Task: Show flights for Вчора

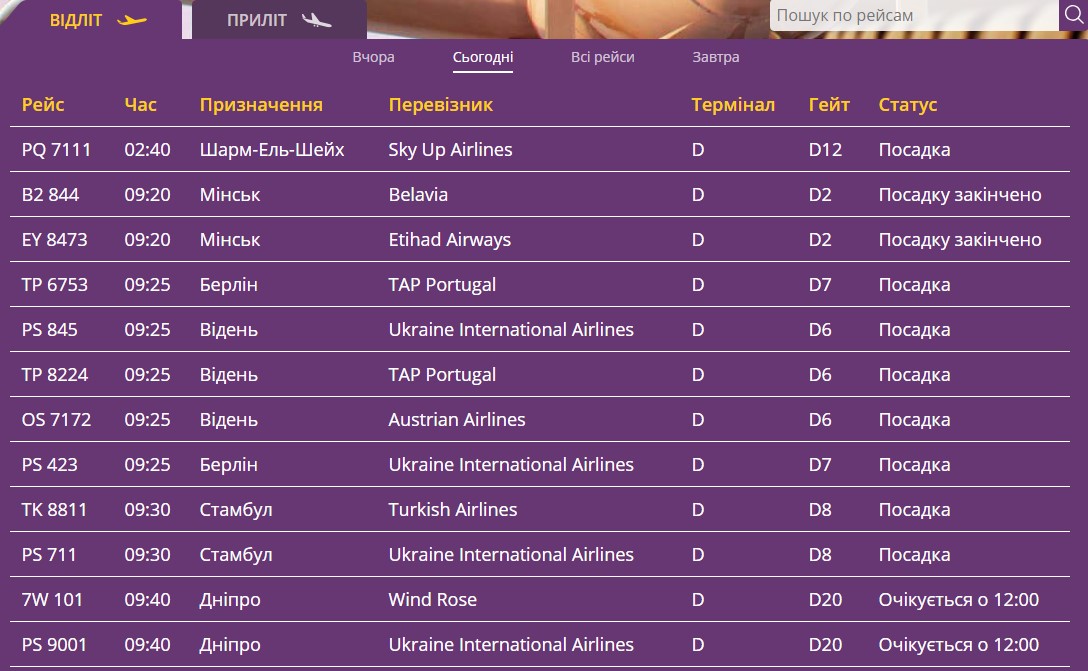Action: (373, 57)
